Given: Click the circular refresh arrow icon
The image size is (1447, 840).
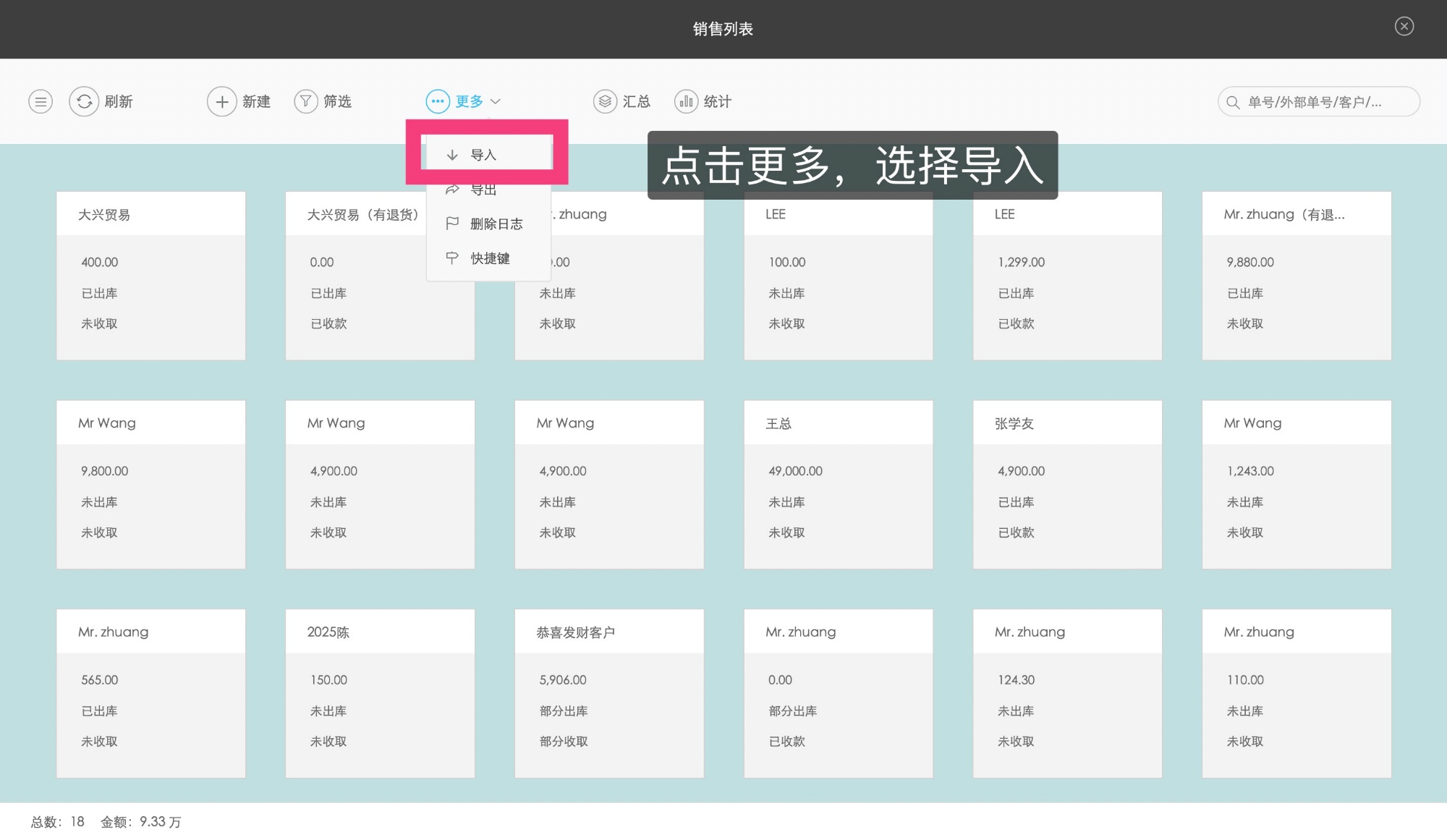Looking at the screenshot, I should [x=83, y=101].
